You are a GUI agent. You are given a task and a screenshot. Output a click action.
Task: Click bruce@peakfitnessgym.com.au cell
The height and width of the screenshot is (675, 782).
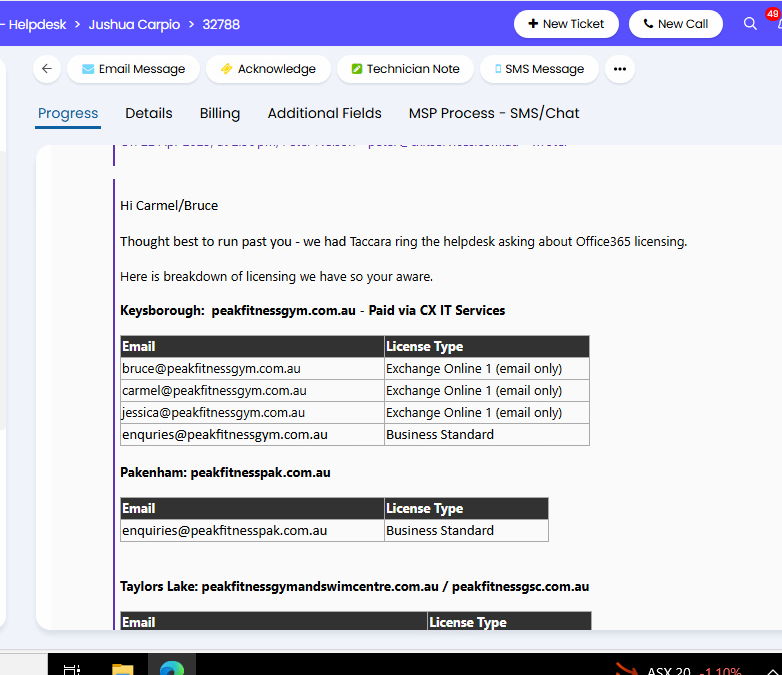[252, 369]
